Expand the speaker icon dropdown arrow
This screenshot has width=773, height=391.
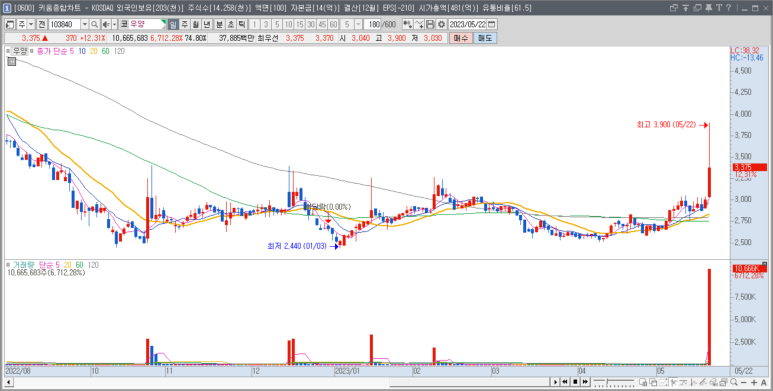point(114,24)
